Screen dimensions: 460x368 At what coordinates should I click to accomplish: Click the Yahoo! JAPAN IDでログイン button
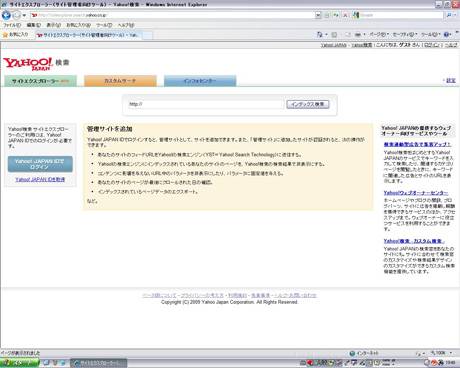coord(40,164)
